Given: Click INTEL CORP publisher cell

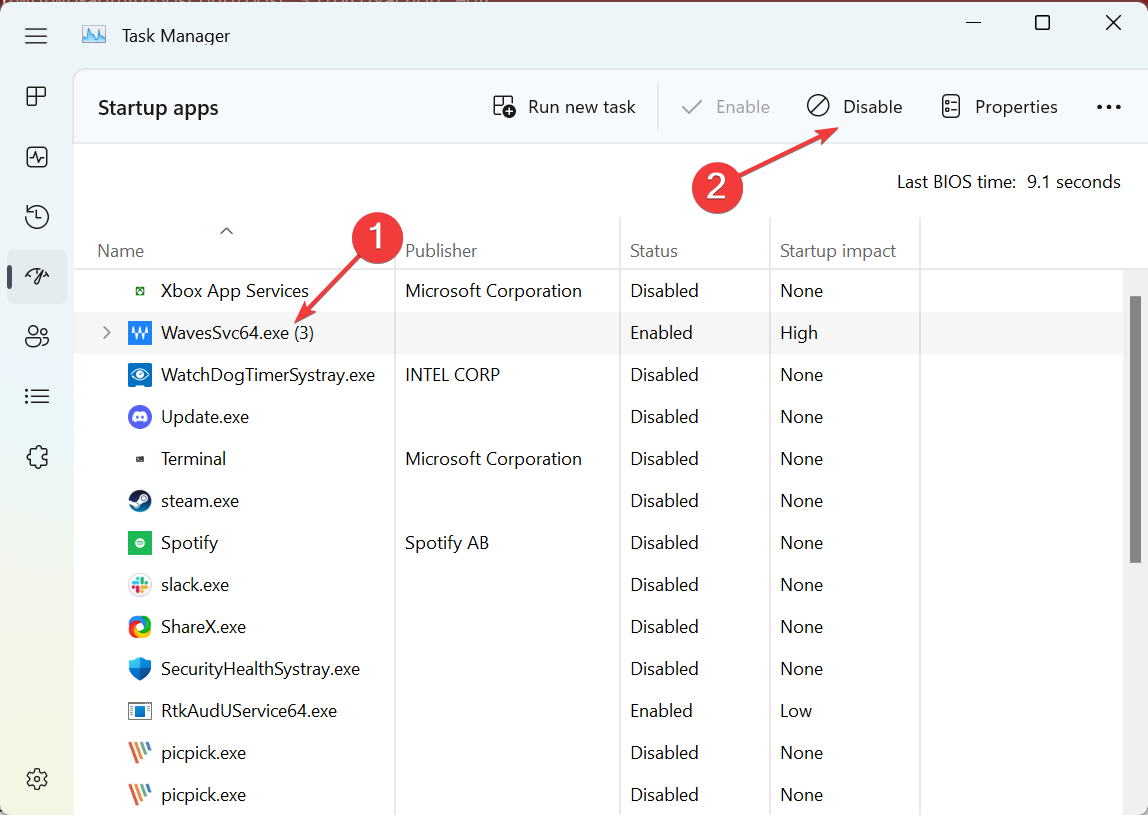Looking at the screenshot, I should (452, 375).
